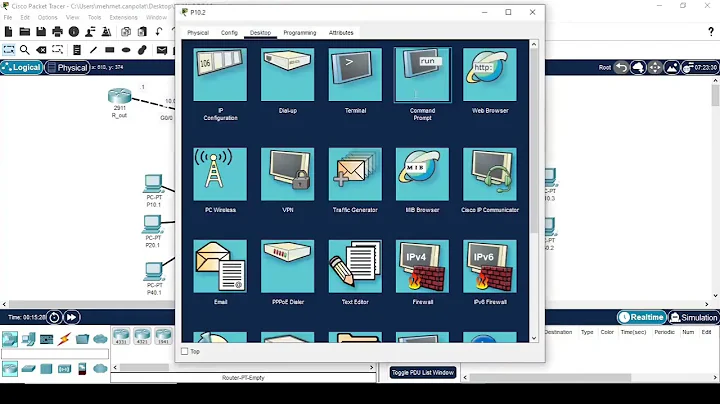The height and width of the screenshot is (404, 720).
Task: Click the PC-PT P20.1 device in workspace
Action: 152,224
